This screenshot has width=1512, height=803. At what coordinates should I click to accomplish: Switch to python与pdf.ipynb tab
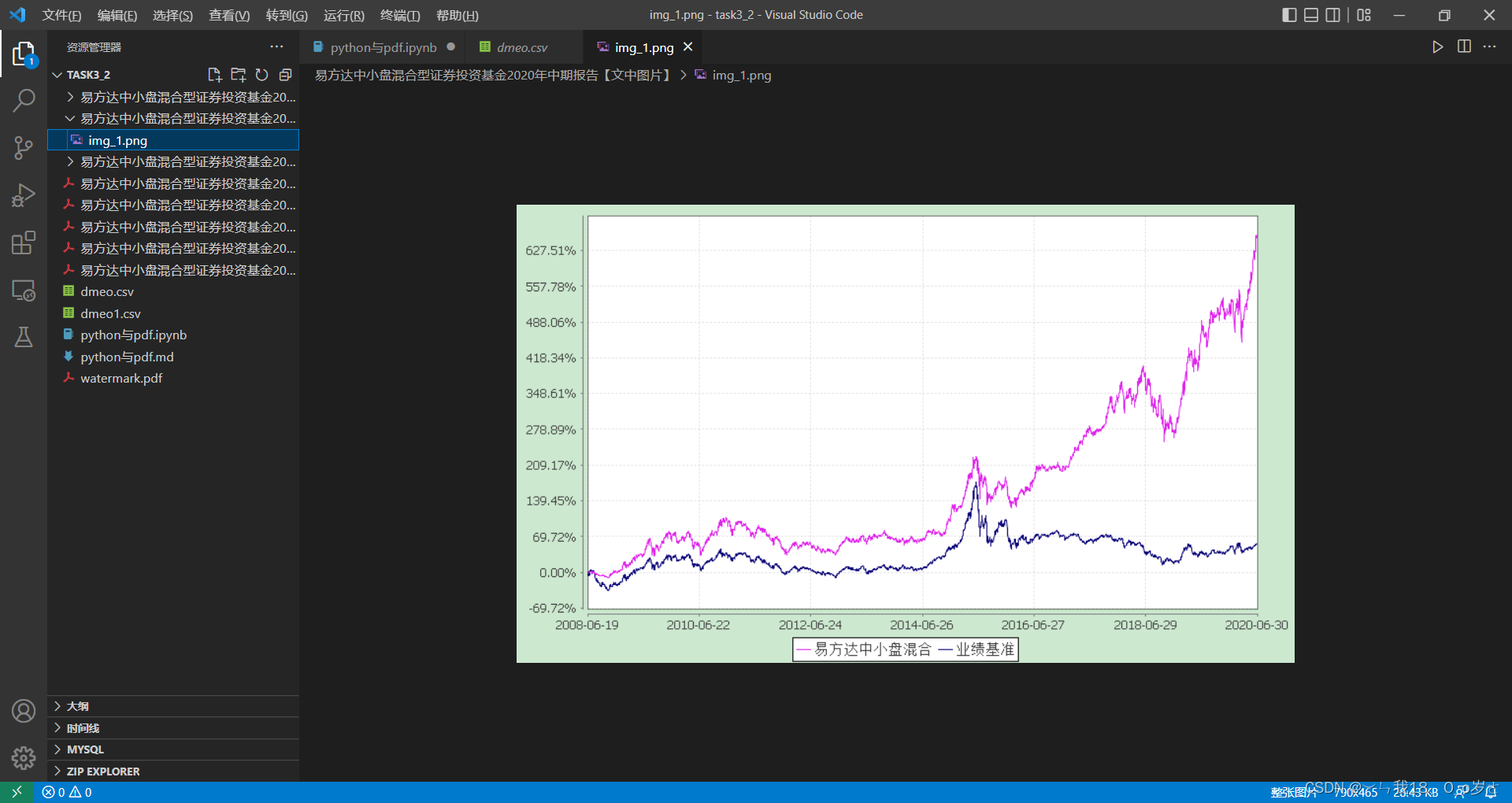pos(384,47)
